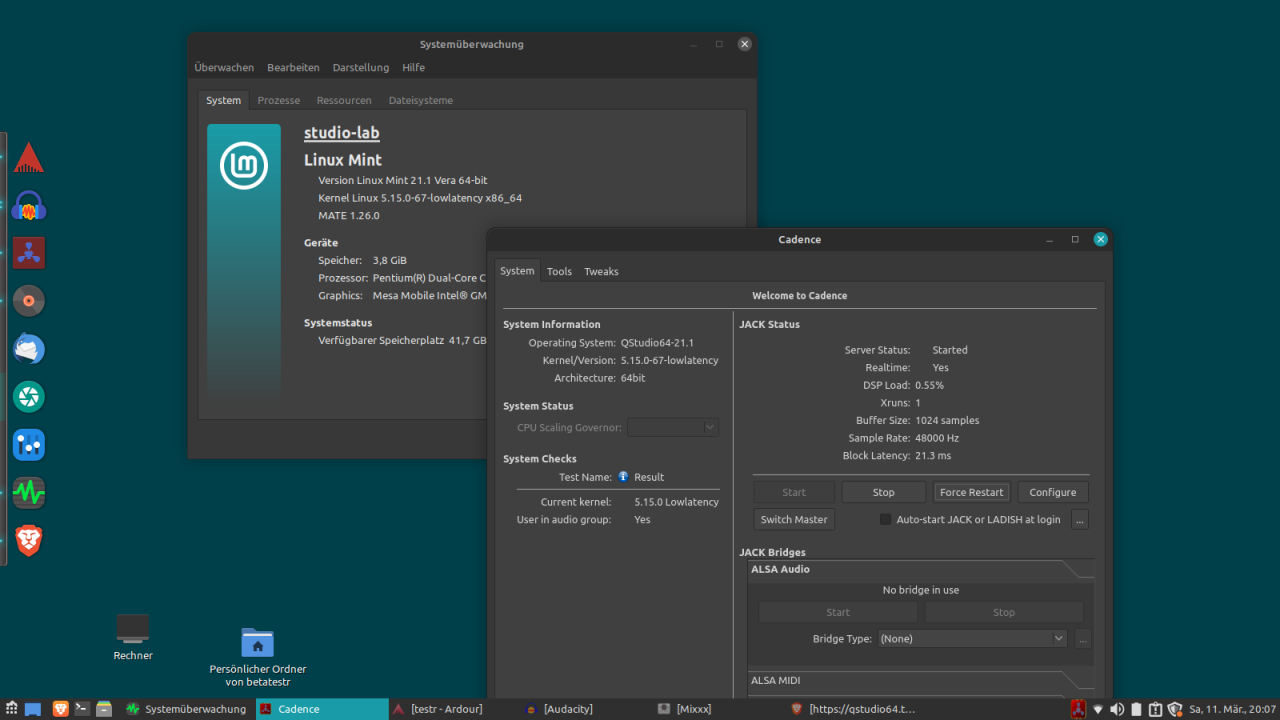
Task: Click the Rechner desktop icon
Action: point(133,629)
